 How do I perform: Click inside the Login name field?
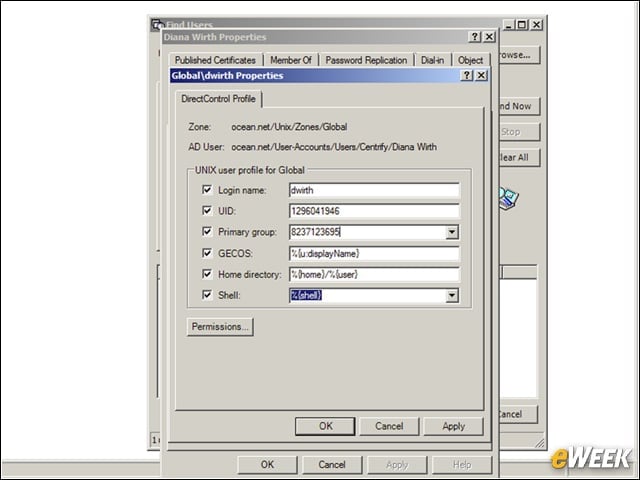coord(374,190)
